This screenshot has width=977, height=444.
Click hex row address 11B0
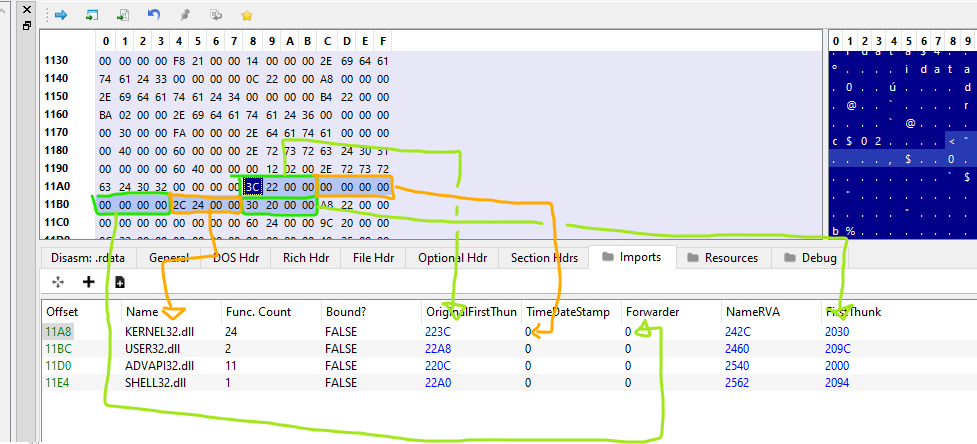pos(56,204)
